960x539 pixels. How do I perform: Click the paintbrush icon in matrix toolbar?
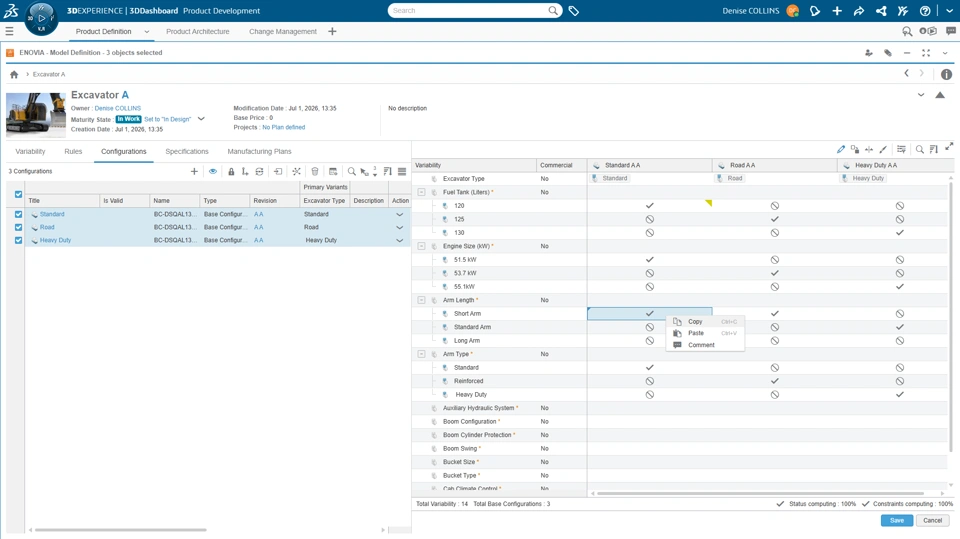tap(883, 149)
